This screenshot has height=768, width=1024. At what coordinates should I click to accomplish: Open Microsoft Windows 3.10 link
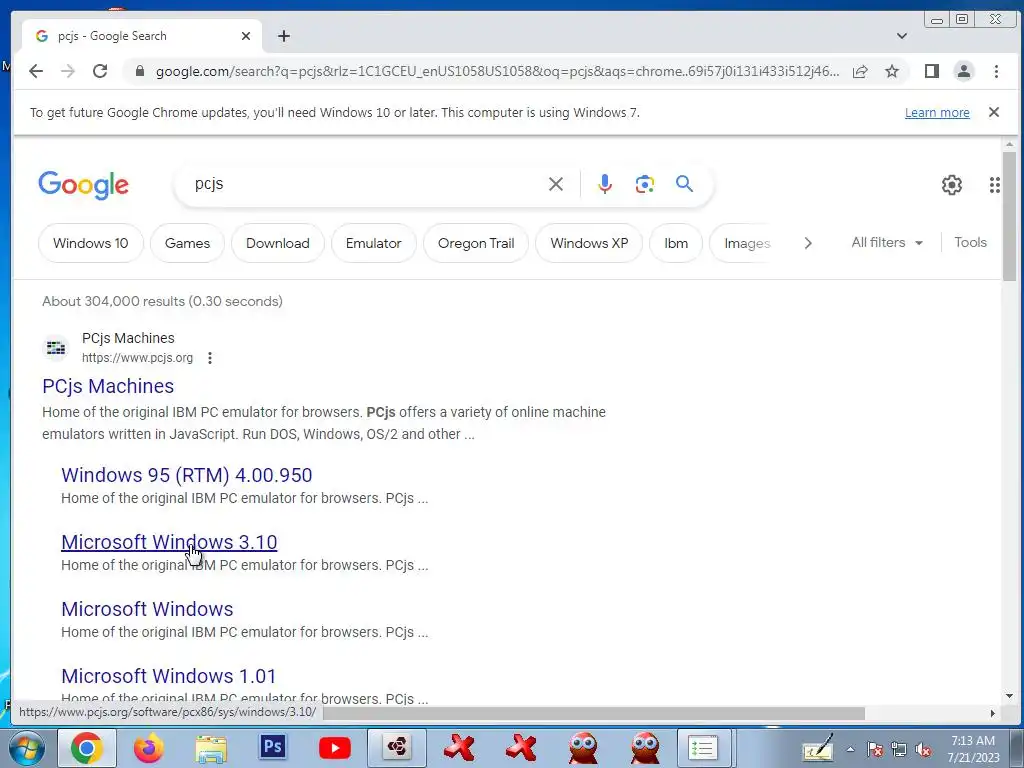point(169,542)
